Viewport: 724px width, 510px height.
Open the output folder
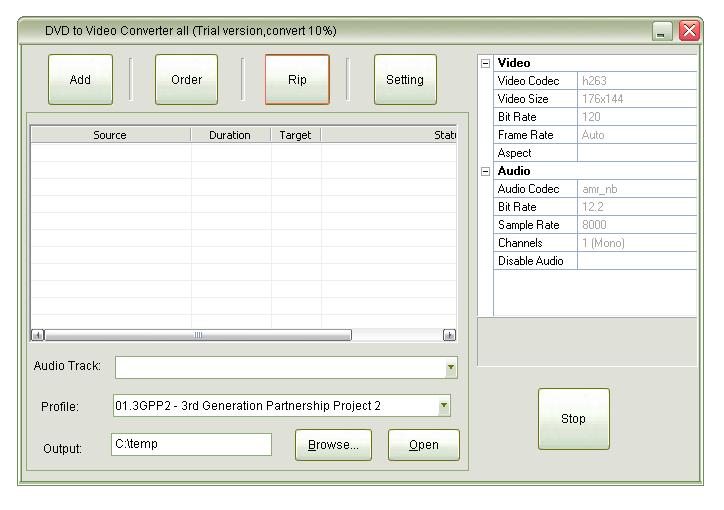[423, 445]
